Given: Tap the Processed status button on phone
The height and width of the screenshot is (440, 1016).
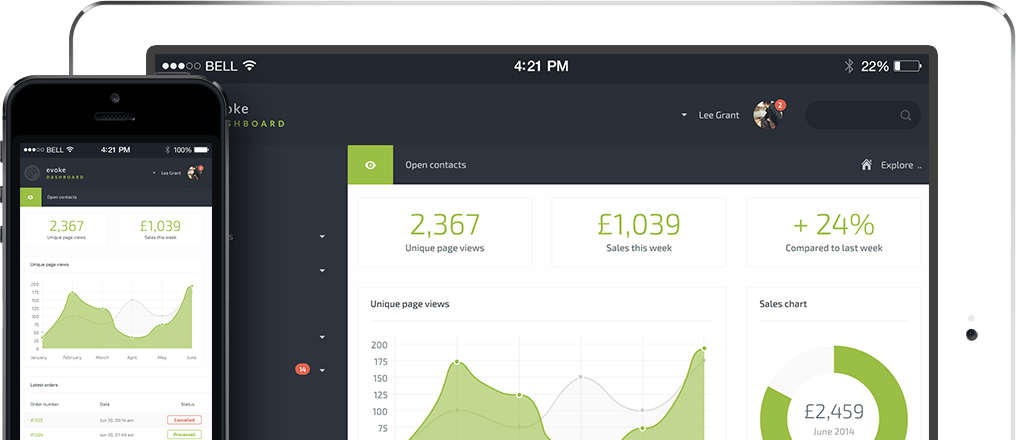Looking at the screenshot, I should (184, 435).
